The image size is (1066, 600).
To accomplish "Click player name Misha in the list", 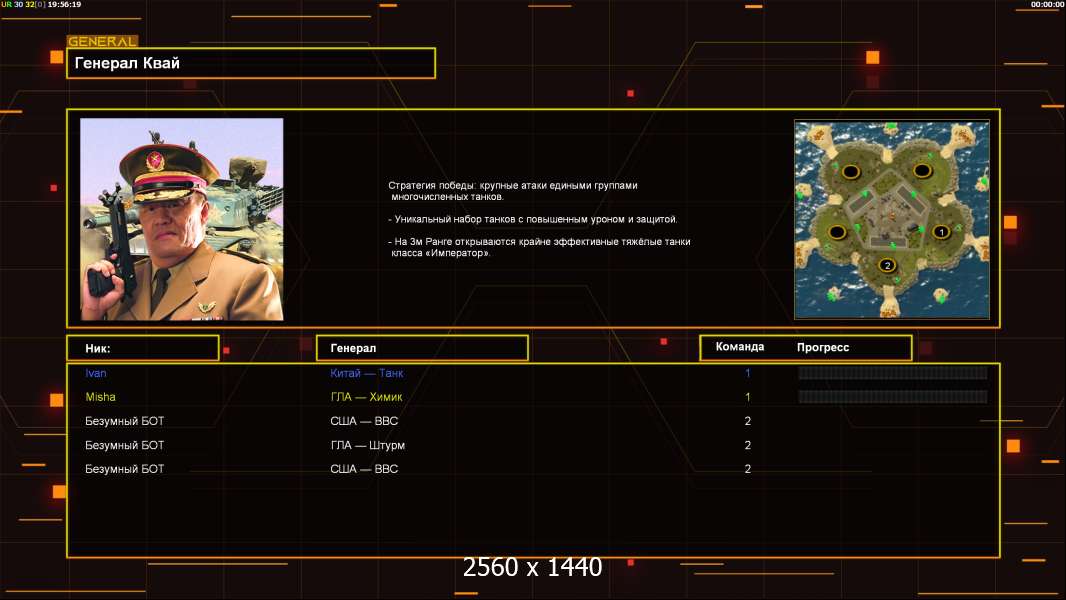I will (100, 397).
